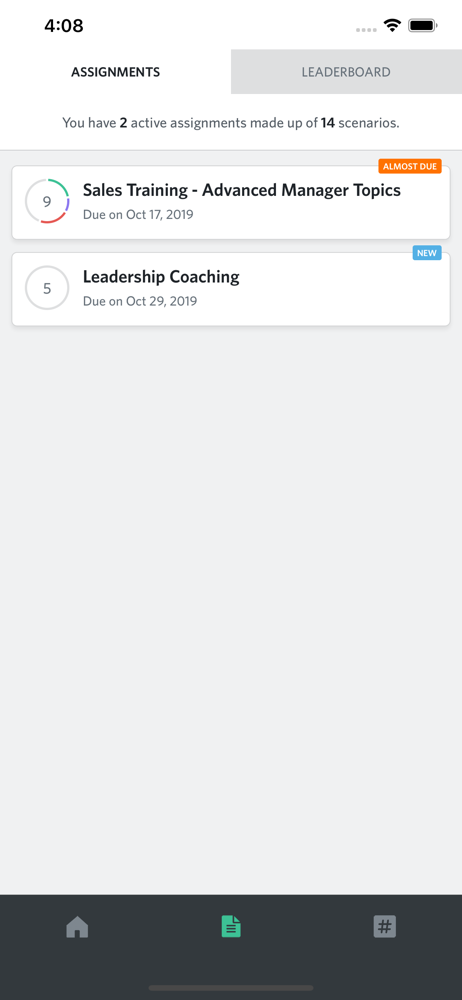The height and width of the screenshot is (1000, 462).
Task: Open the Leadership Coaching assignment title
Action: coord(161,277)
